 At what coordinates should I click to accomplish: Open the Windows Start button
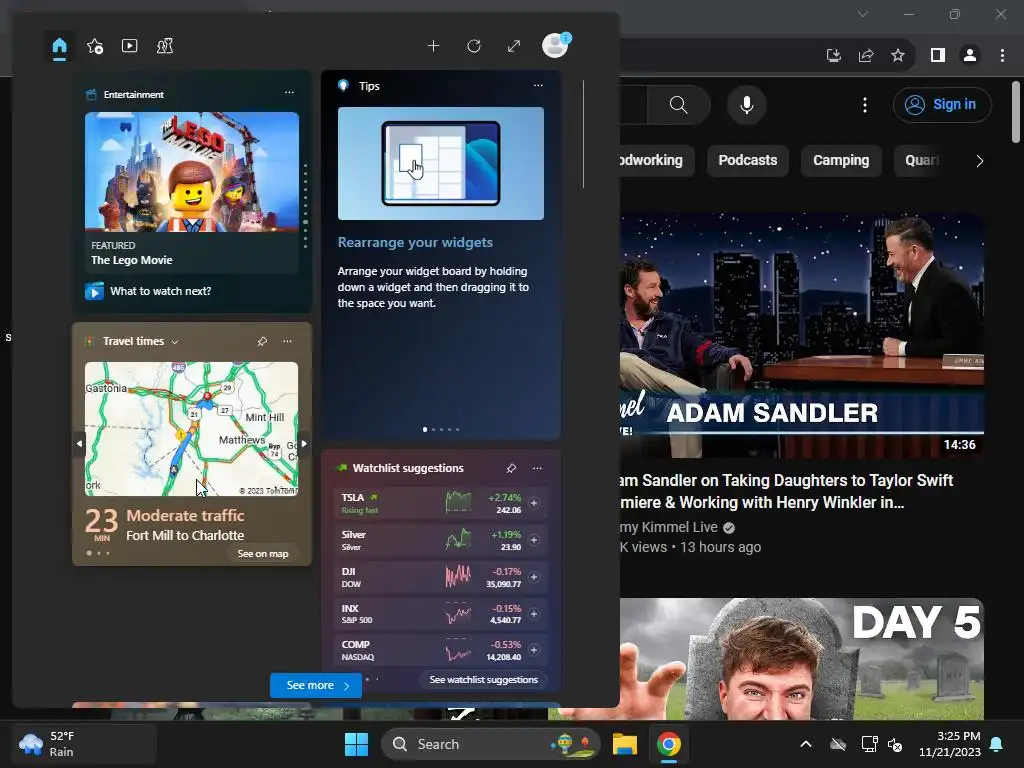pos(357,744)
